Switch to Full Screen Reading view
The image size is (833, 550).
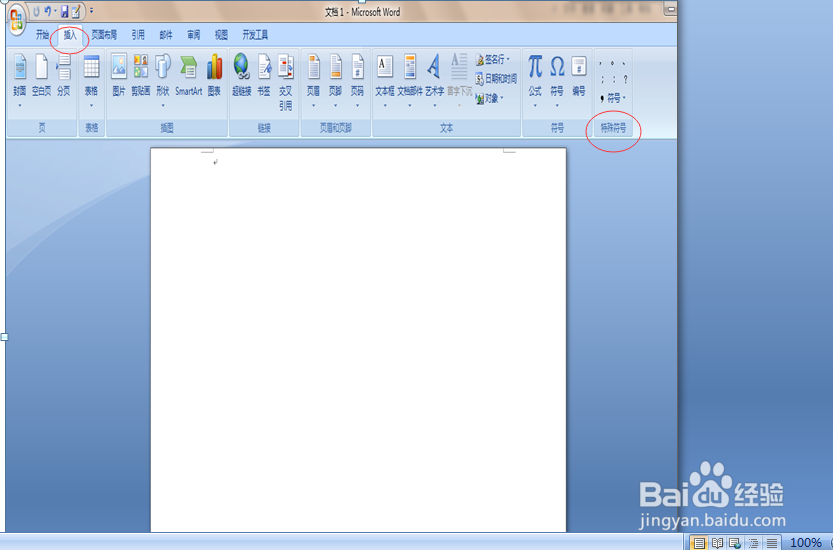tap(717, 543)
